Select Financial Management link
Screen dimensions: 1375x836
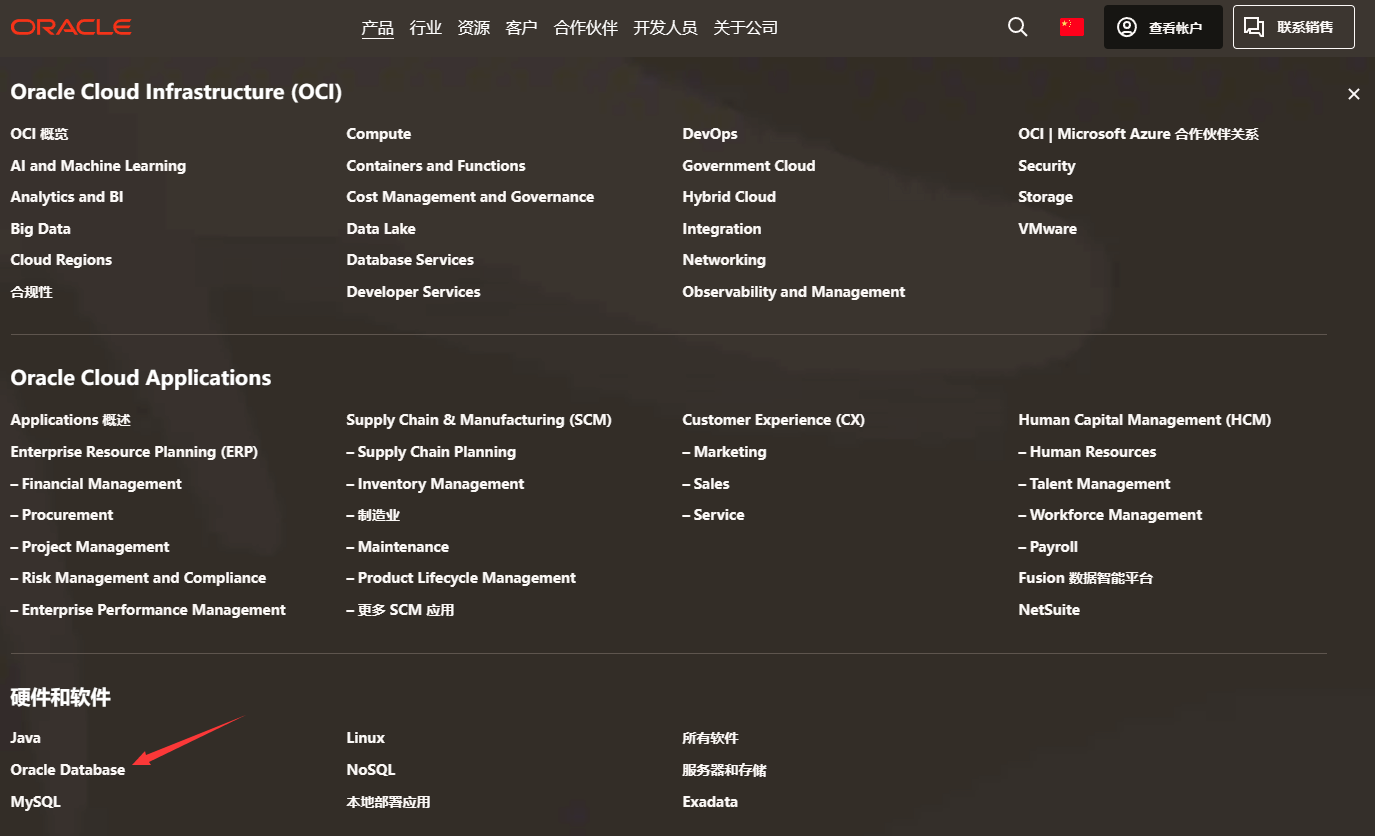[x=96, y=484]
